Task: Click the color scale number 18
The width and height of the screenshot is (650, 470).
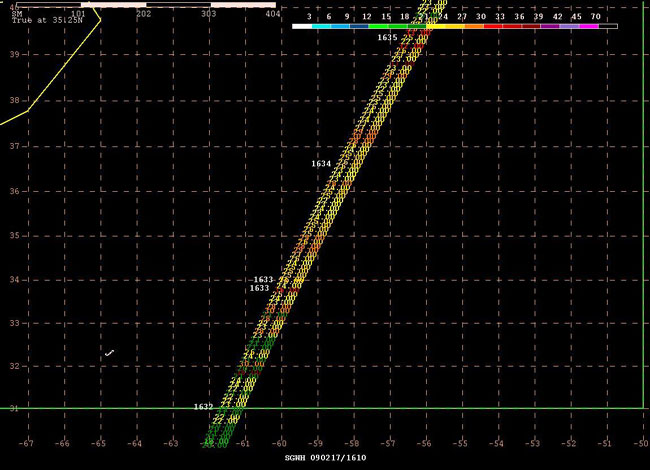Action: click(x=405, y=17)
